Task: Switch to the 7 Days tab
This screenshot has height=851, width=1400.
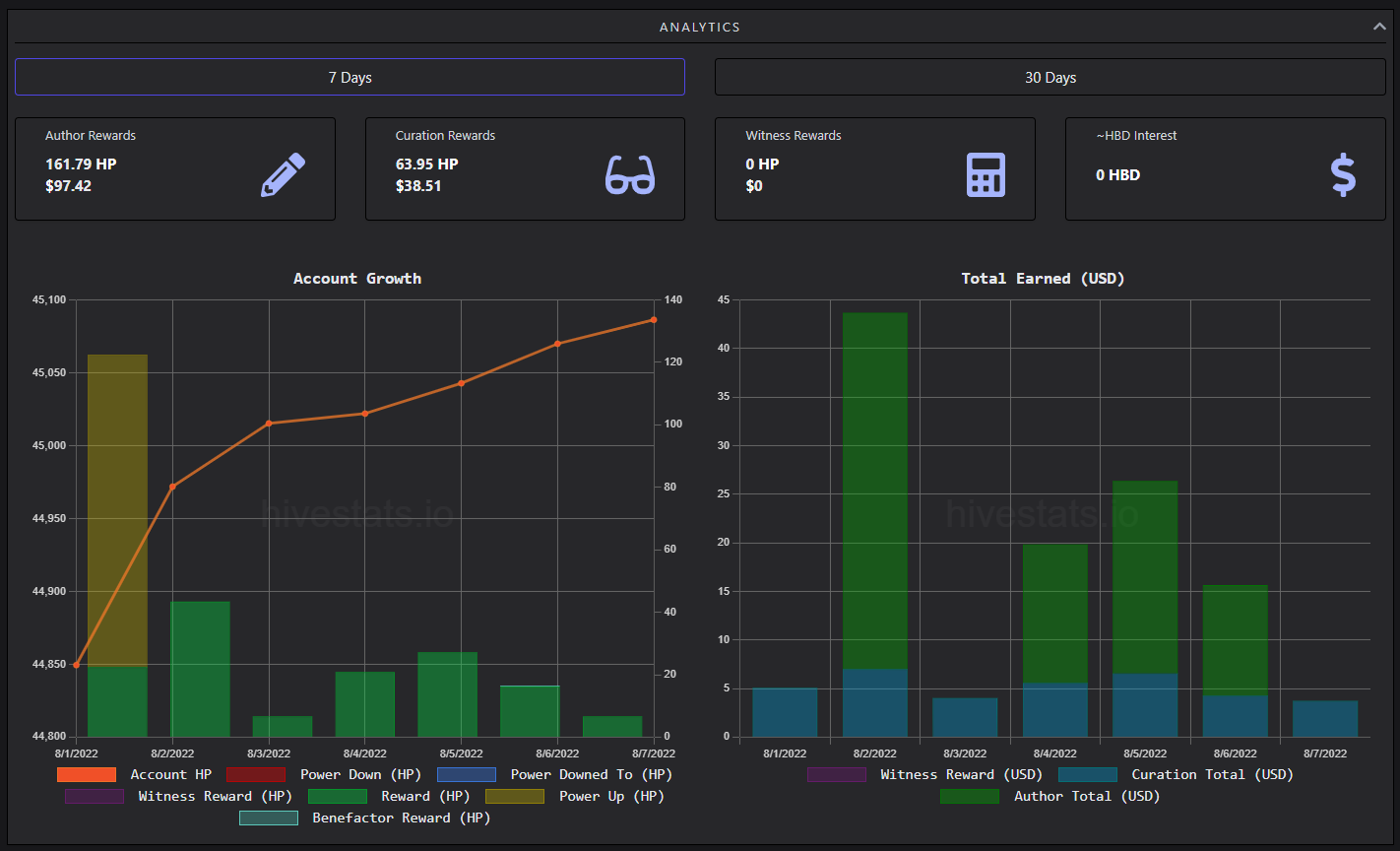Action: point(350,77)
